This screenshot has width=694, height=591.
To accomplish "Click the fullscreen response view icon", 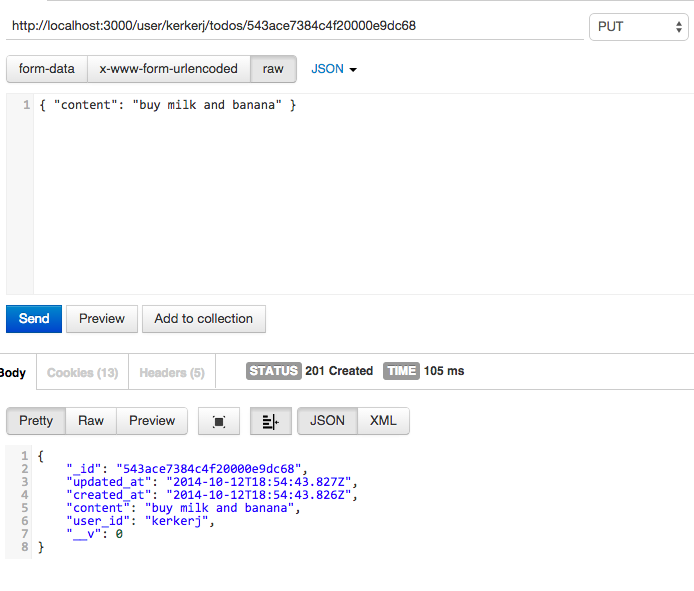I will pyautogui.click(x=219, y=421).
